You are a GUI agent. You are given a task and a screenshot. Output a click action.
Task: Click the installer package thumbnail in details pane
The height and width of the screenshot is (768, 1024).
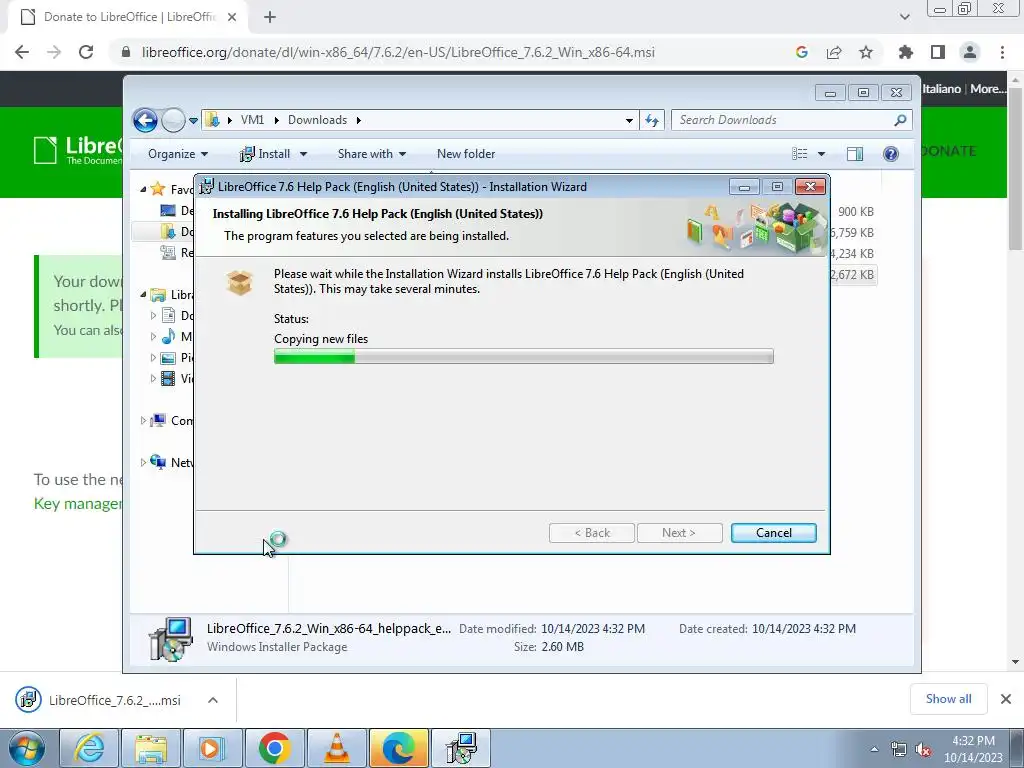(x=170, y=639)
